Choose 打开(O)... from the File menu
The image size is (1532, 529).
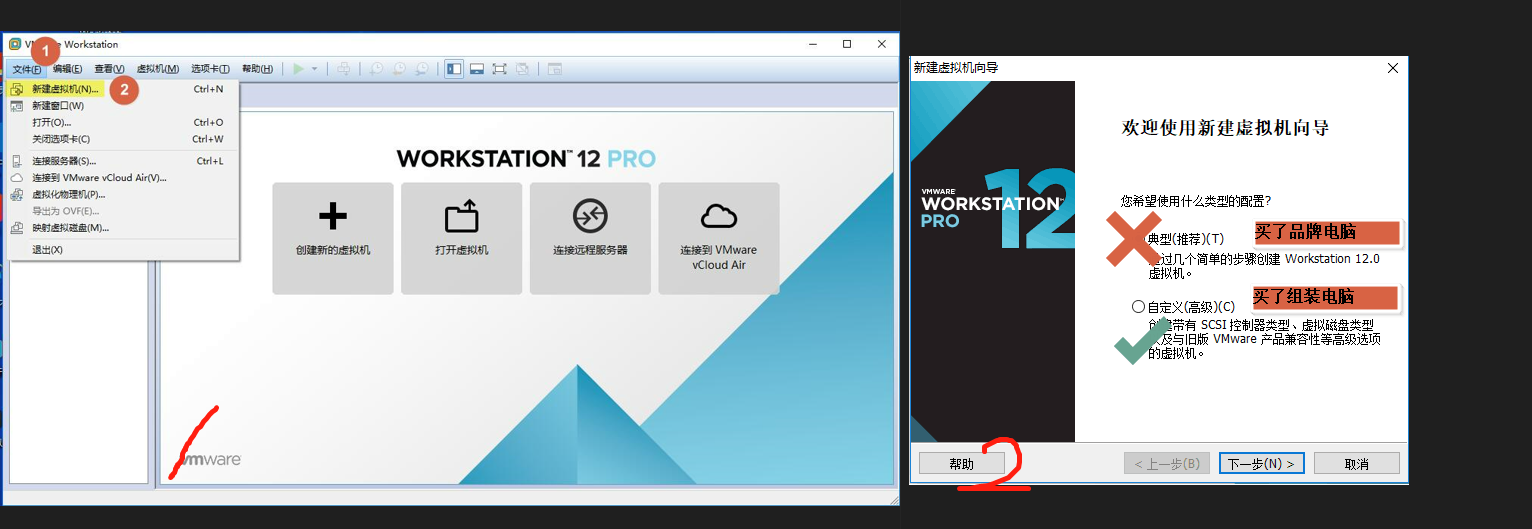(x=122, y=122)
